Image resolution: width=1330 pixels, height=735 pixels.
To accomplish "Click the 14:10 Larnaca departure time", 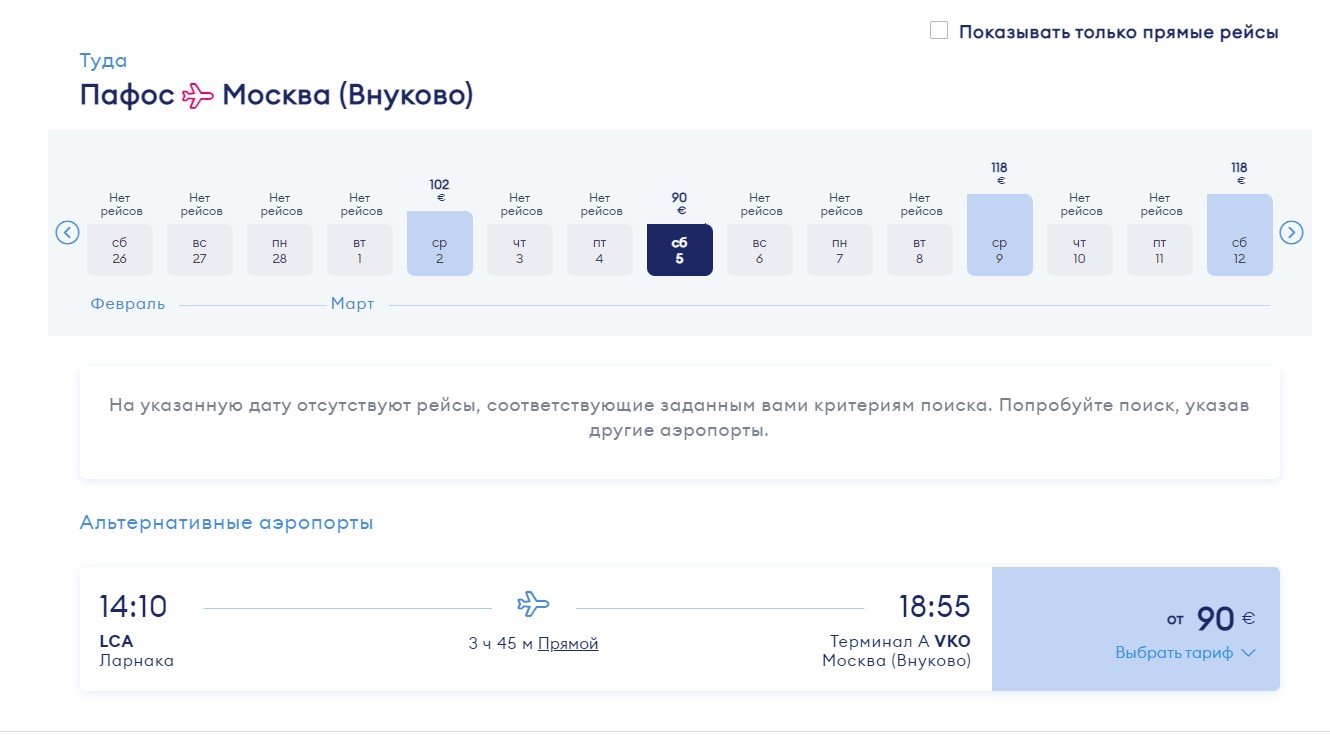I will pyautogui.click(x=133, y=607).
